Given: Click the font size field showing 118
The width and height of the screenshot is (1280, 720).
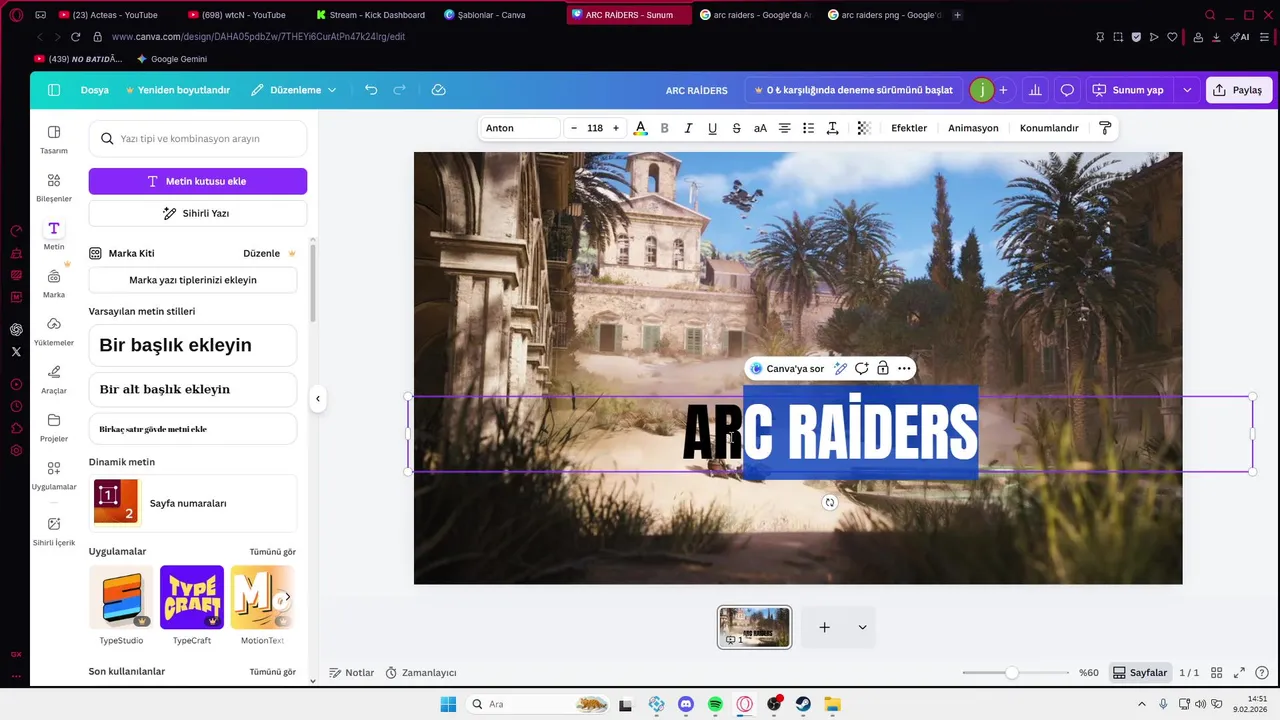Looking at the screenshot, I should [595, 128].
